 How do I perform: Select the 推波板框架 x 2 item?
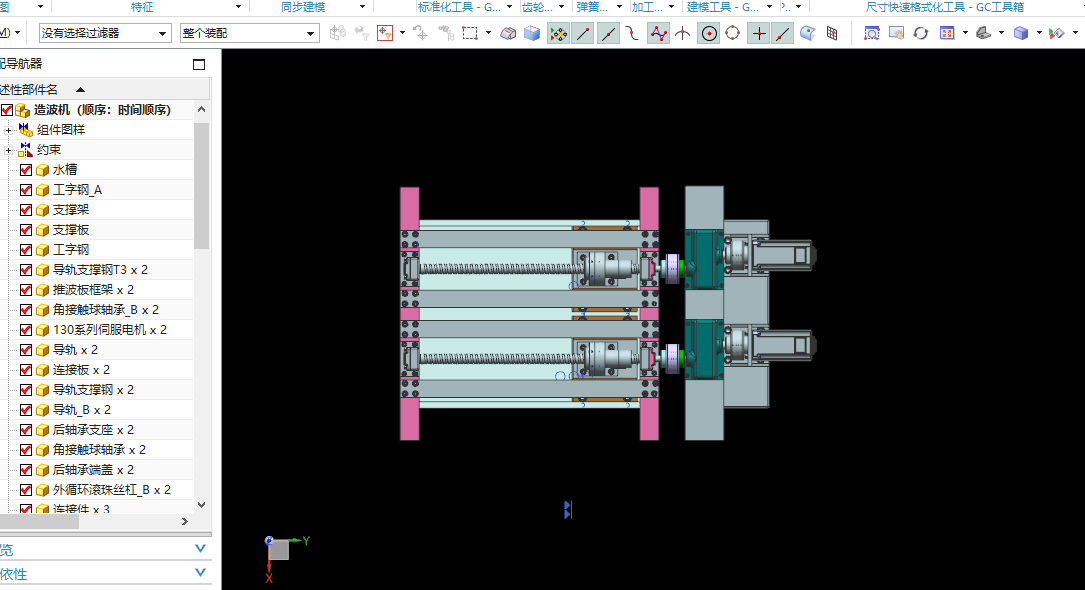coord(93,290)
